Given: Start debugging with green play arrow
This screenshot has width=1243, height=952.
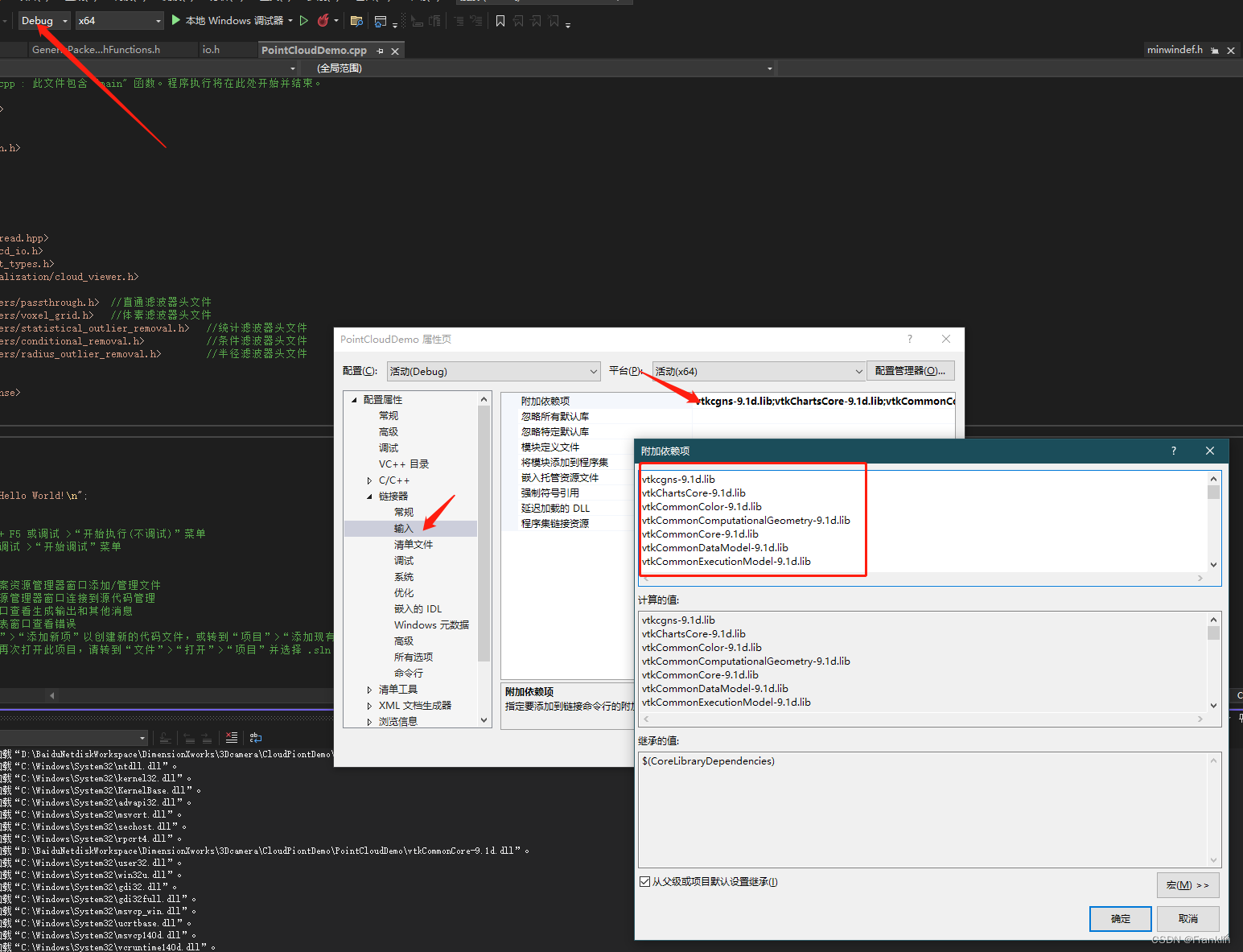Looking at the screenshot, I should click(x=176, y=20).
